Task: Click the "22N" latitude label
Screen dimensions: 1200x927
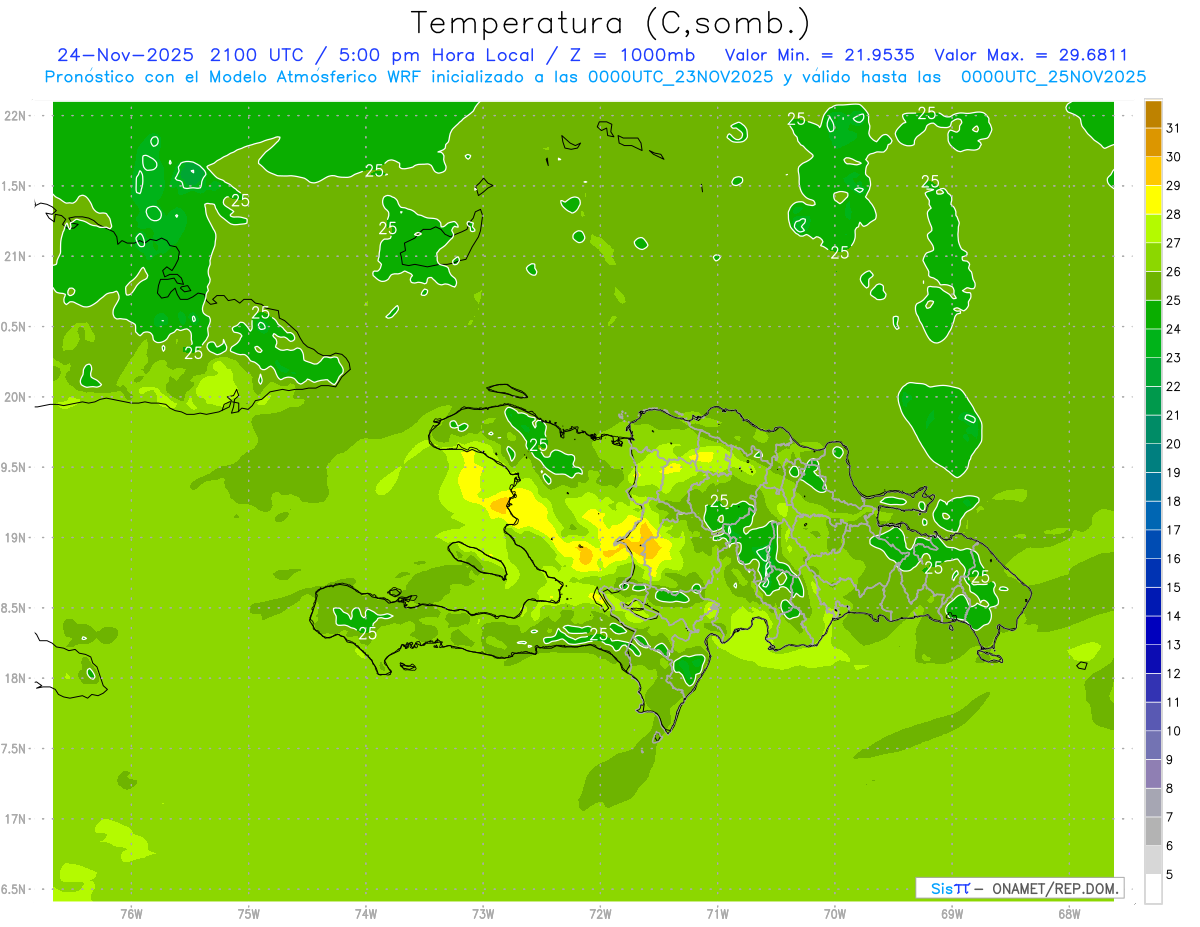Action: coord(16,116)
